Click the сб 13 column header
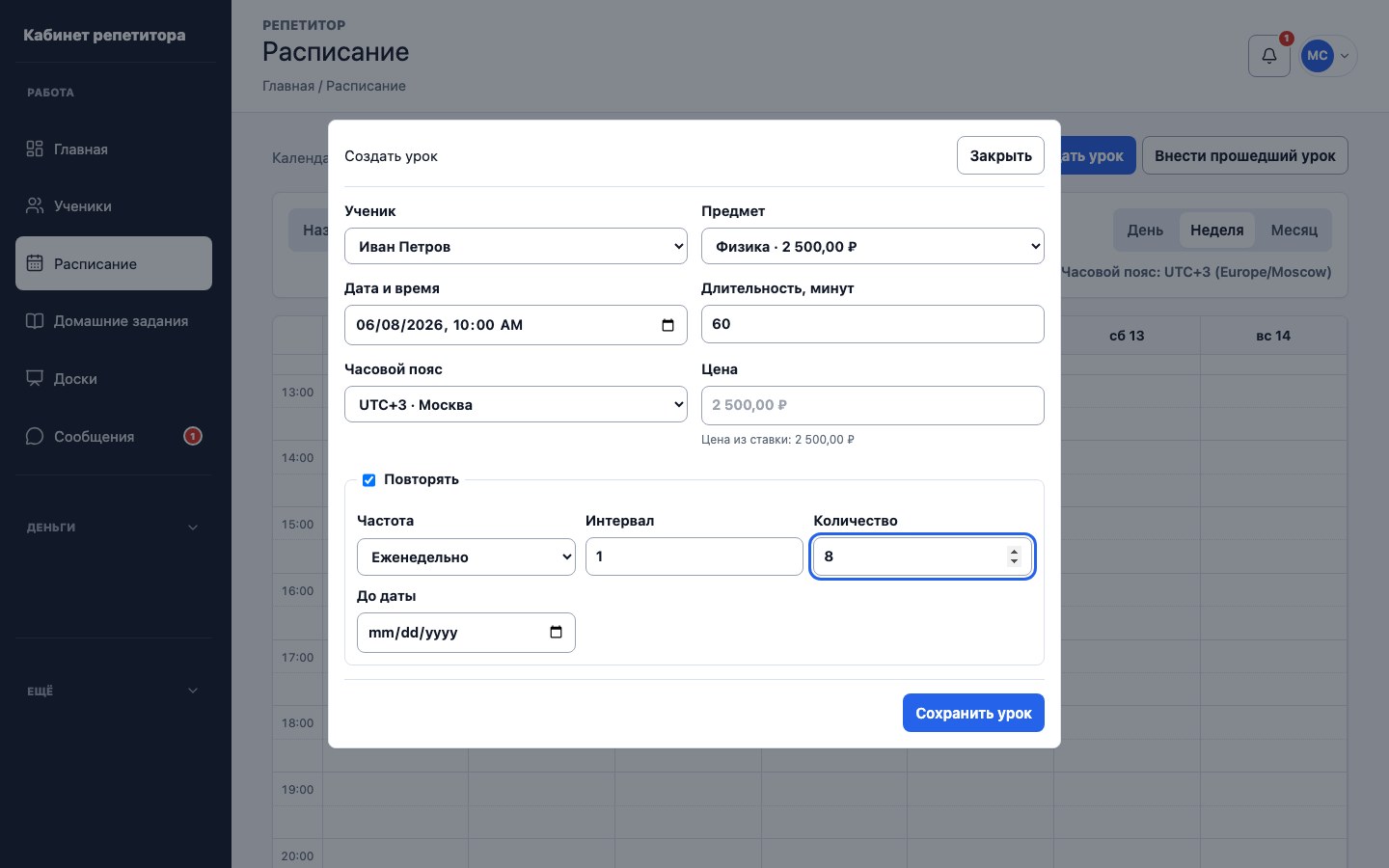The image size is (1389, 868). click(x=1127, y=336)
